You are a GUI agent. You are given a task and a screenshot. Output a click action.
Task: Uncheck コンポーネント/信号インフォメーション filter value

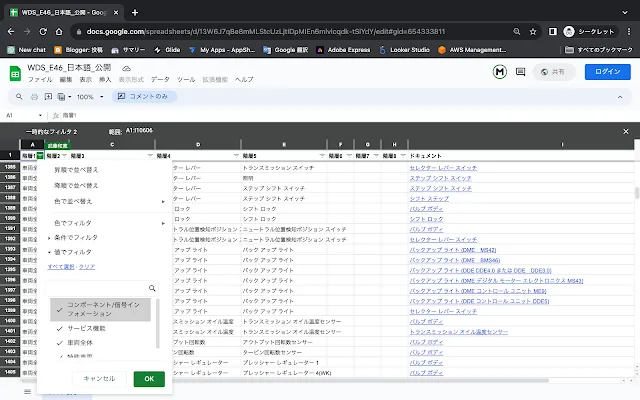[100, 309]
